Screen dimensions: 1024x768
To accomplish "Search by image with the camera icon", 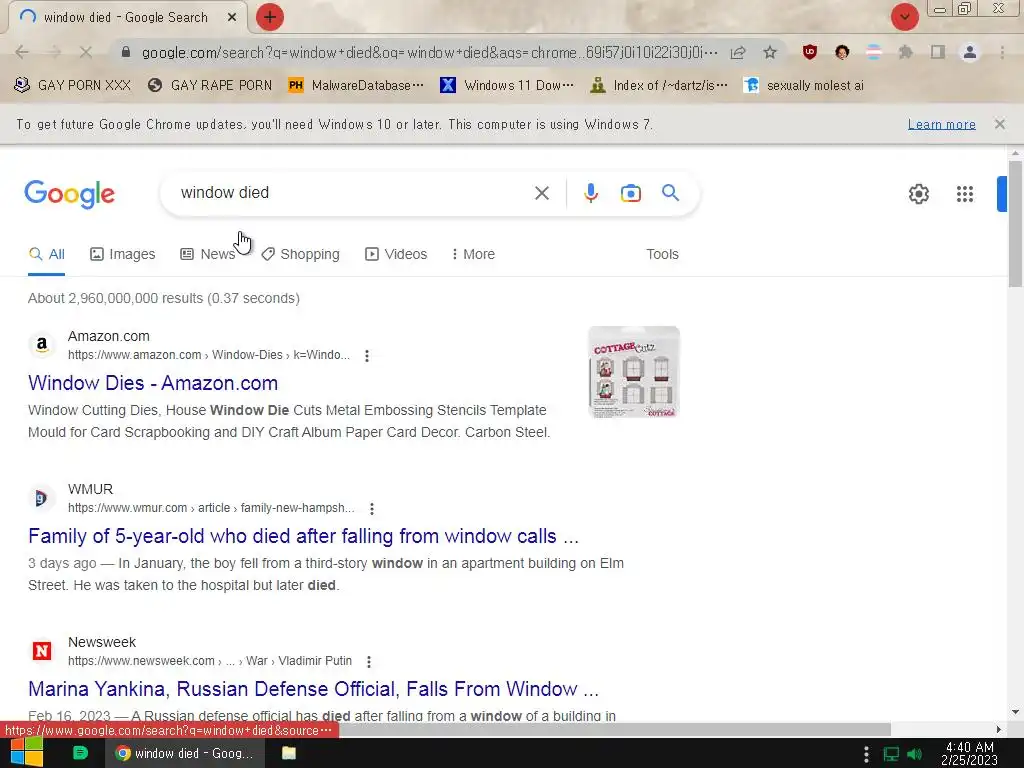I will coord(630,193).
